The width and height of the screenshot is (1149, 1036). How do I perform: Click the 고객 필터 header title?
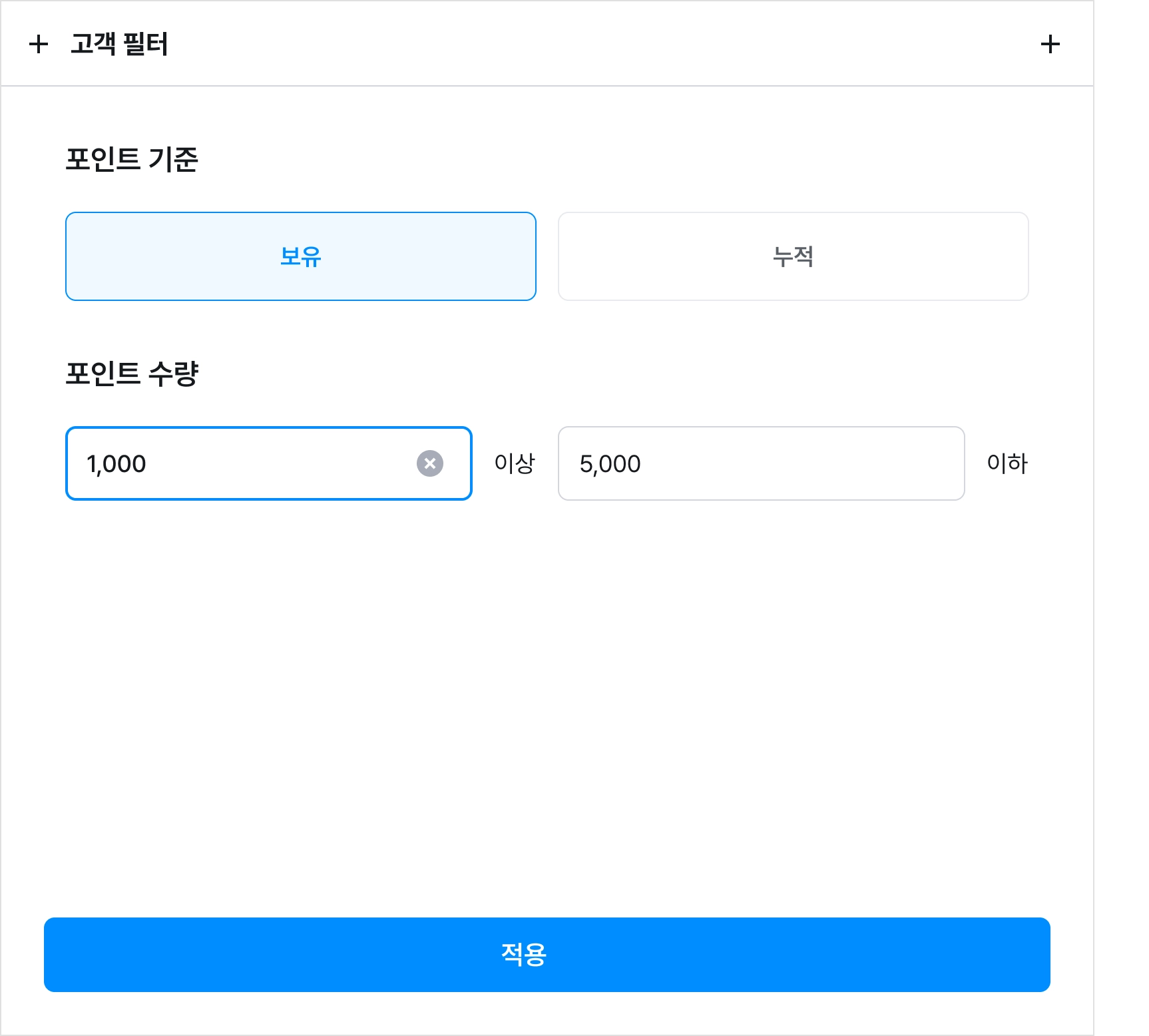tap(119, 44)
